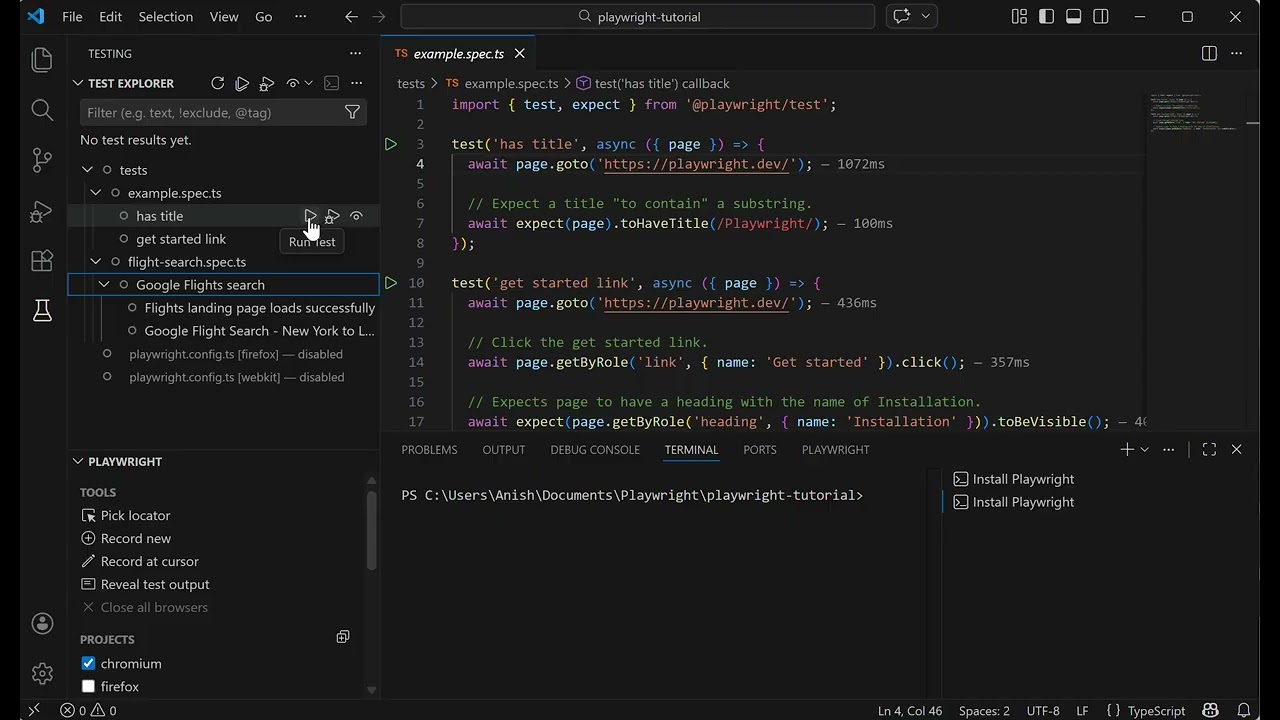Collapse flight-search.spec.ts in test tree
Image resolution: width=1280 pixels, height=720 pixels.
tap(96, 262)
